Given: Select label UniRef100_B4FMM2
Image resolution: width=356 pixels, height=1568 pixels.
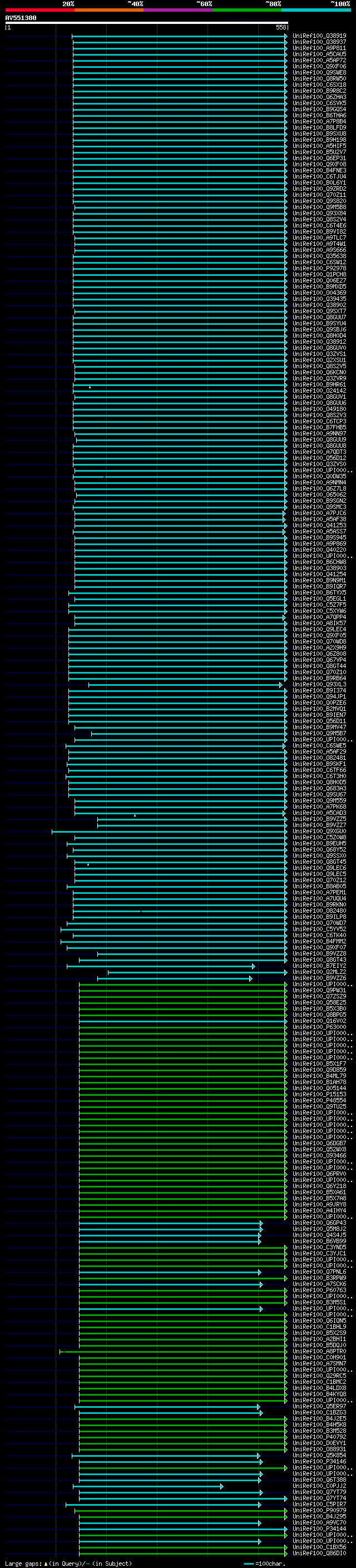Looking at the screenshot, I should 319,942.
